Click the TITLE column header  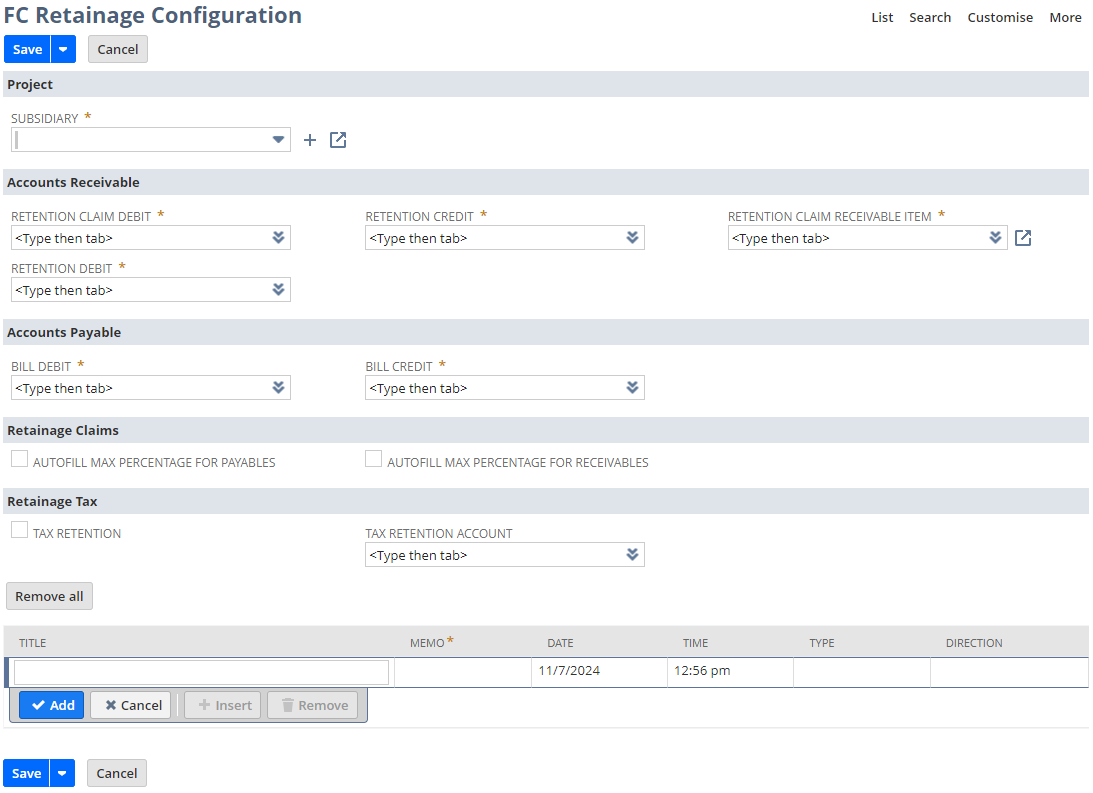click(x=33, y=642)
